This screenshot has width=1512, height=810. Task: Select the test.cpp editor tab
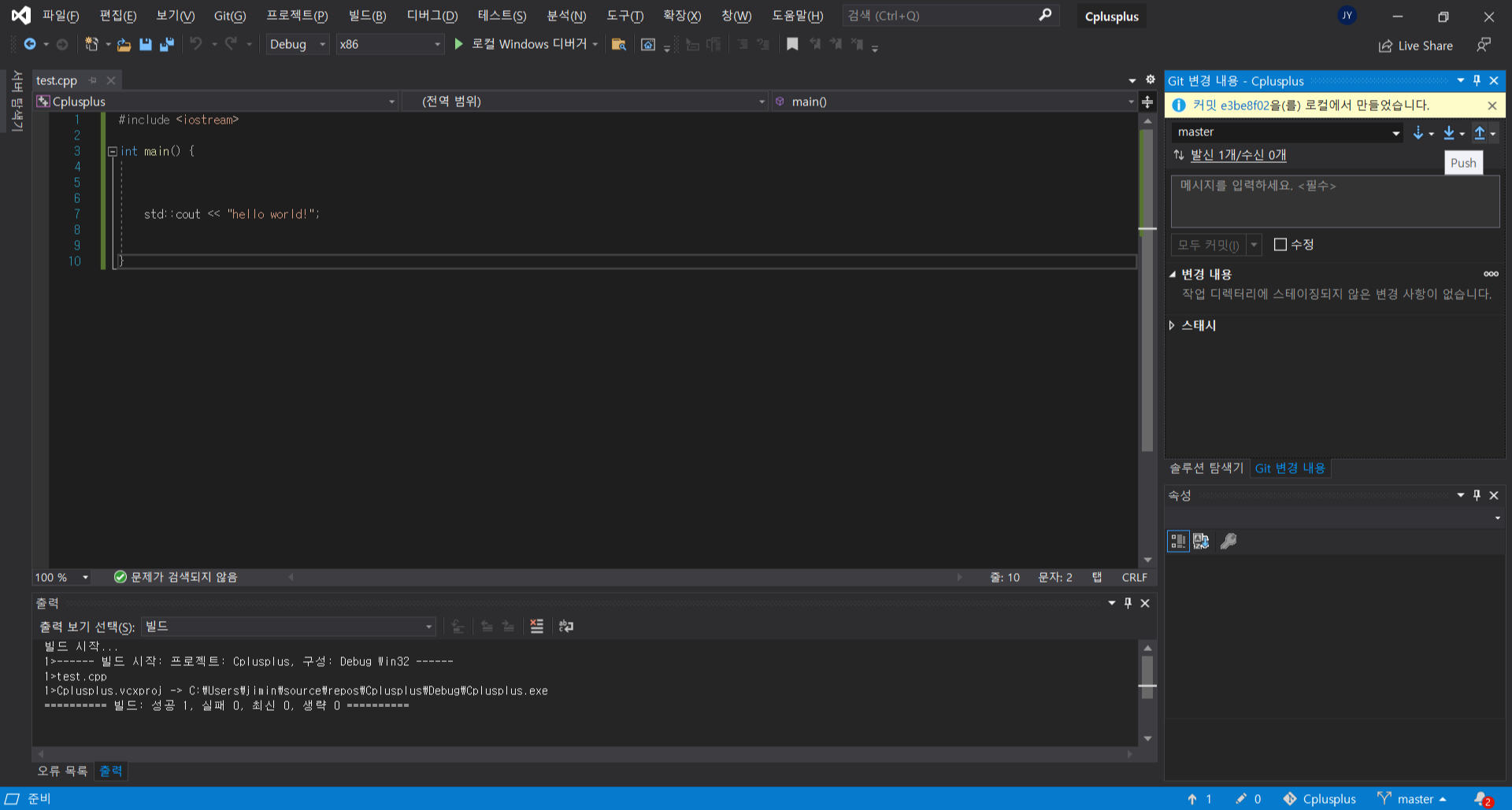57,80
